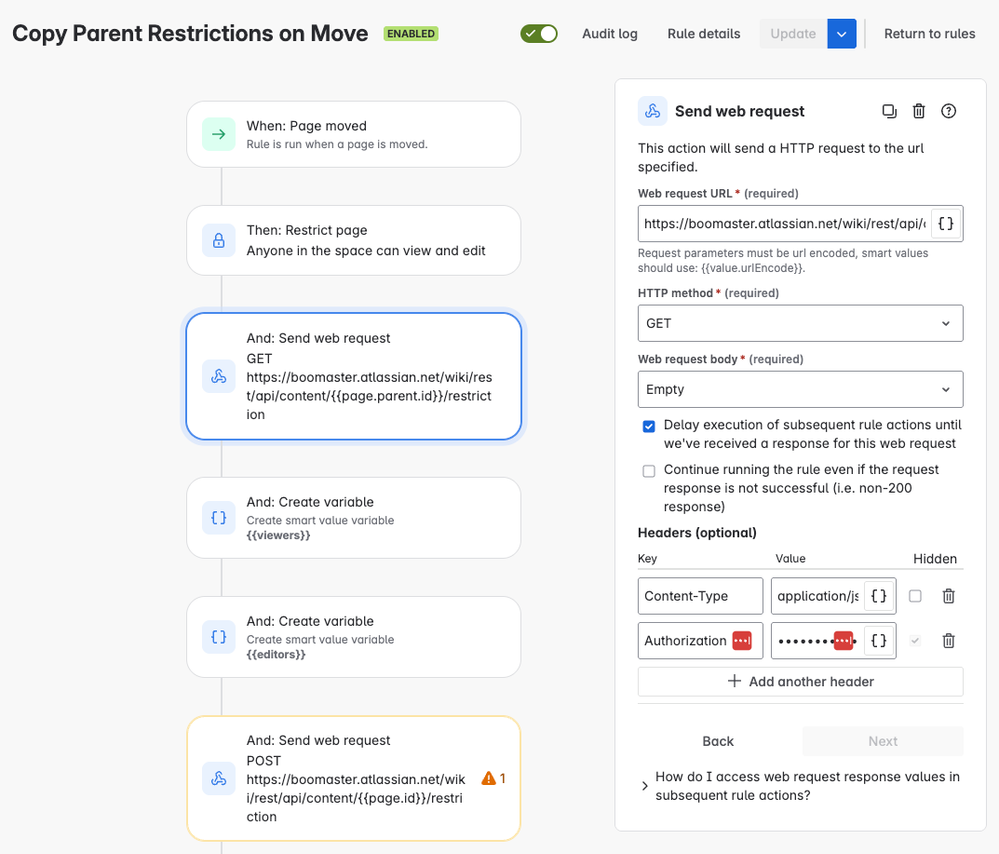Click the webhook icon on GET web request step

[x=219, y=376]
